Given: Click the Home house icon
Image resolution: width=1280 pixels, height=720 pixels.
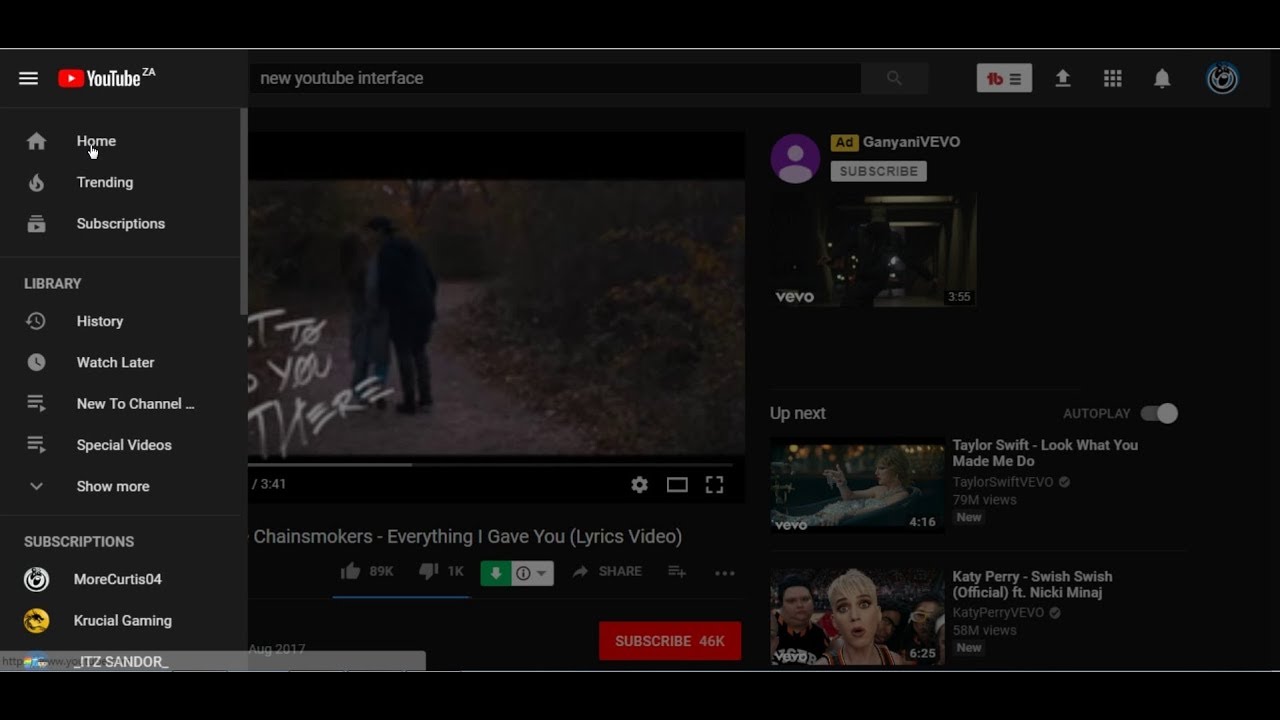Looking at the screenshot, I should click(x=36, y=141).
